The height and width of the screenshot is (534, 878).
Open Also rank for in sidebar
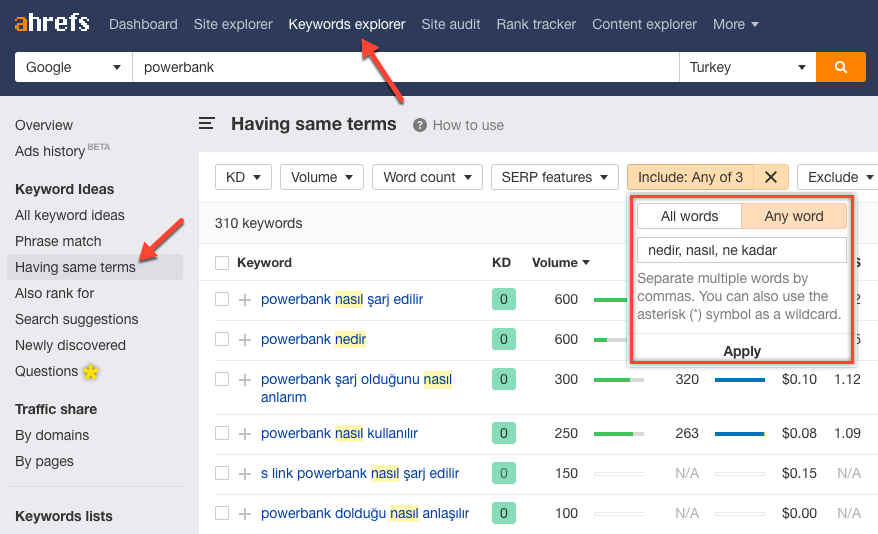[54, 293]
